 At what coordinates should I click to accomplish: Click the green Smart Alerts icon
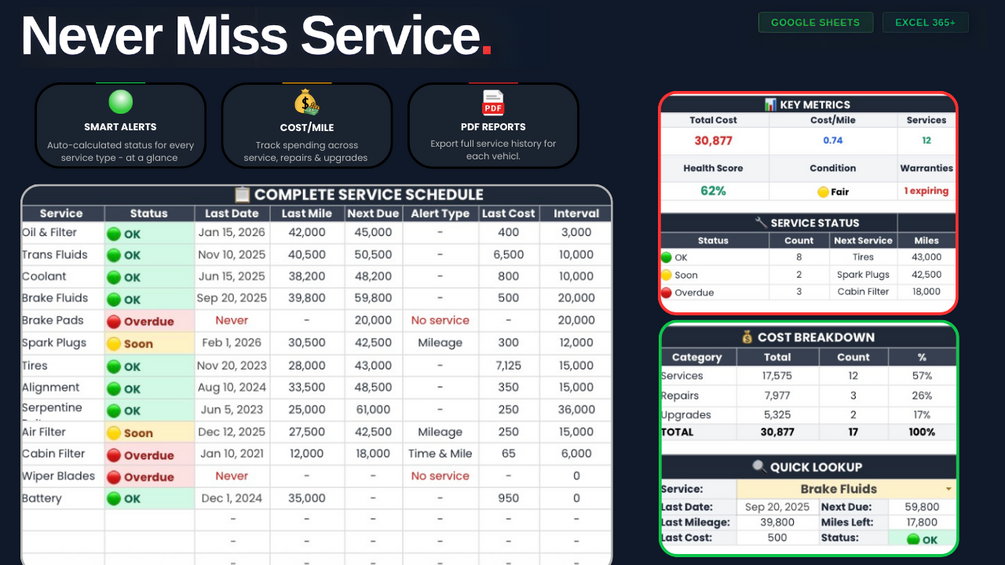(x=120, y=102)
